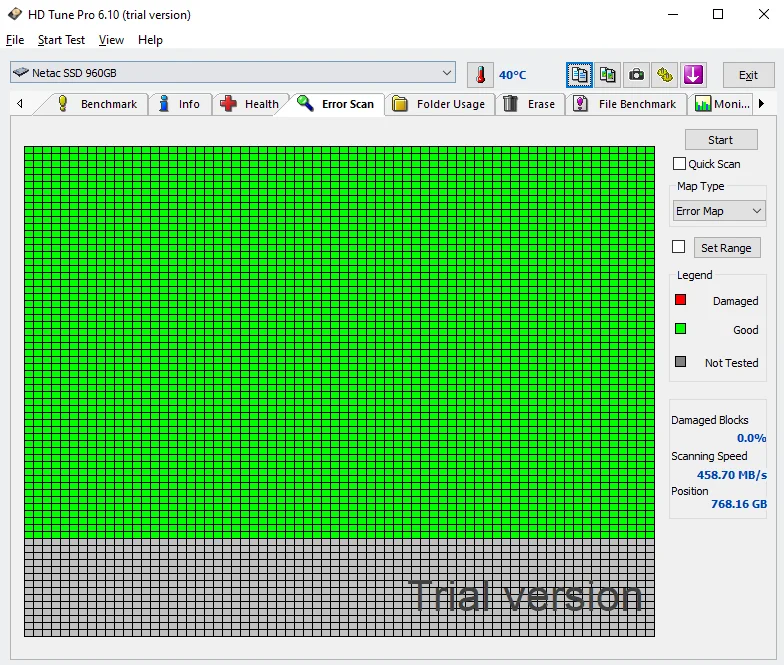
Task: Click the thermometer temperature icon
Action: click(480, 75)
